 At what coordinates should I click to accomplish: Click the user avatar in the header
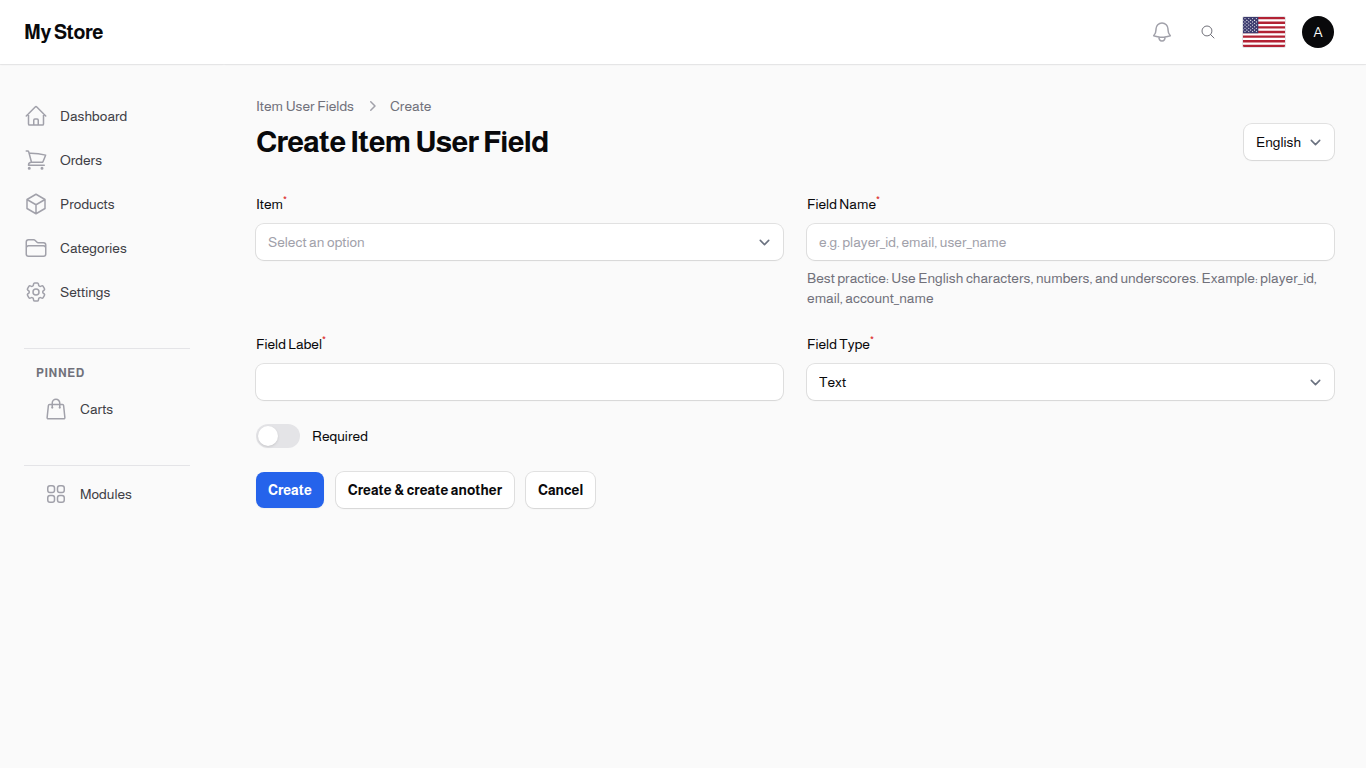[1317, 31]
